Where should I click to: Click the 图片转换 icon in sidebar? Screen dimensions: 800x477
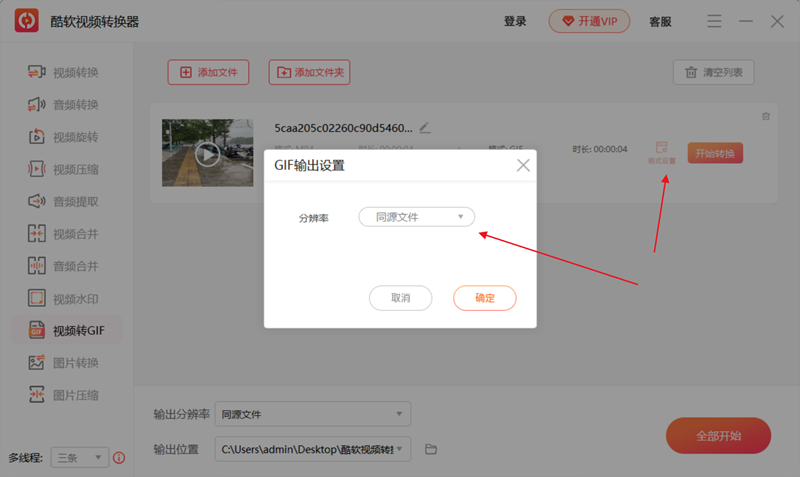(37, 363)
